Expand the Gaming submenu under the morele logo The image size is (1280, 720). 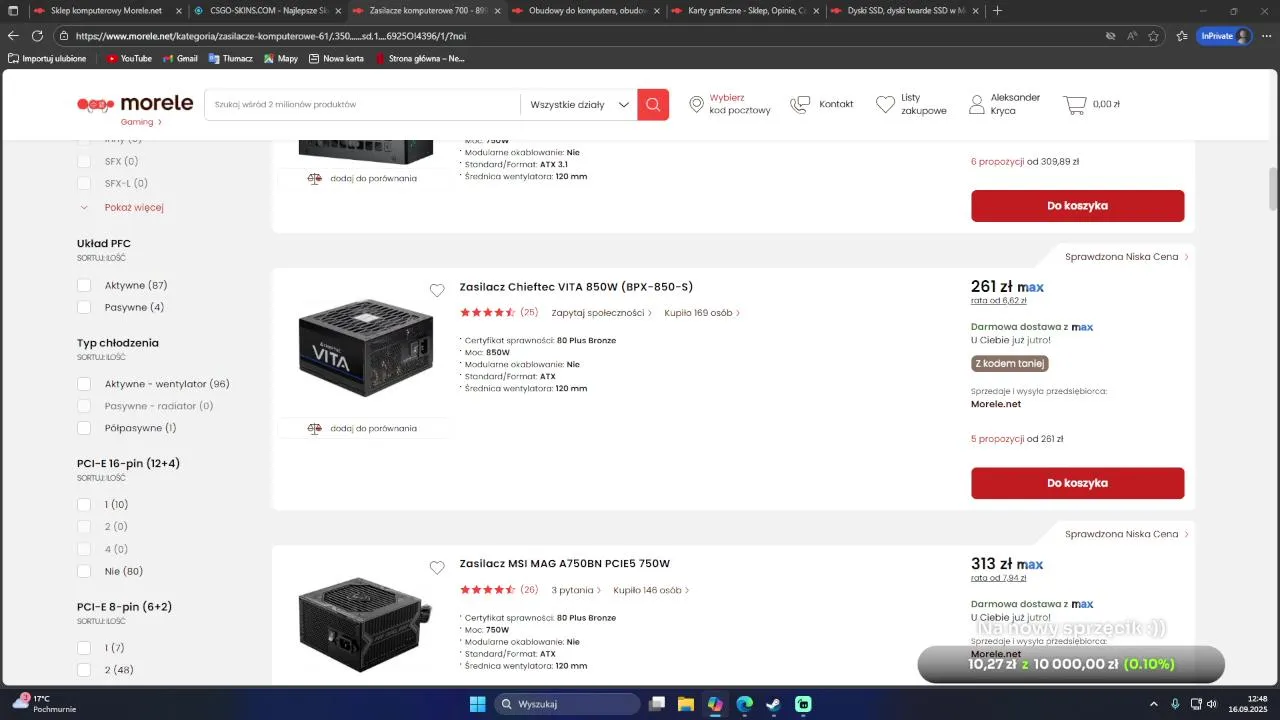pos(141,122)
